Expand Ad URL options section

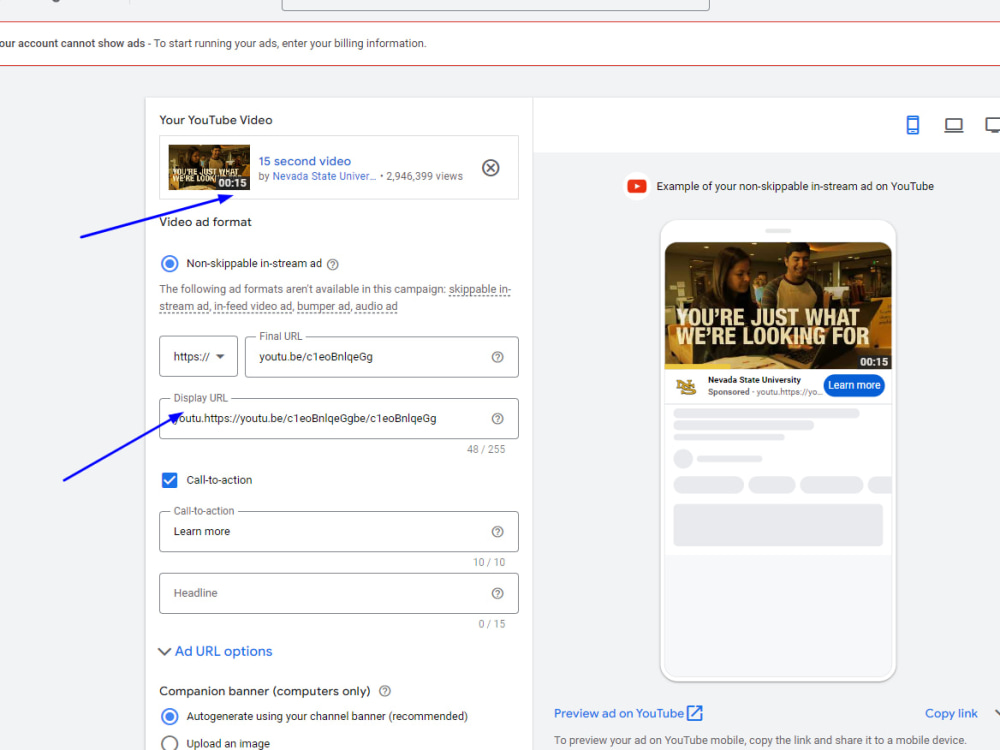pos(216,651)
